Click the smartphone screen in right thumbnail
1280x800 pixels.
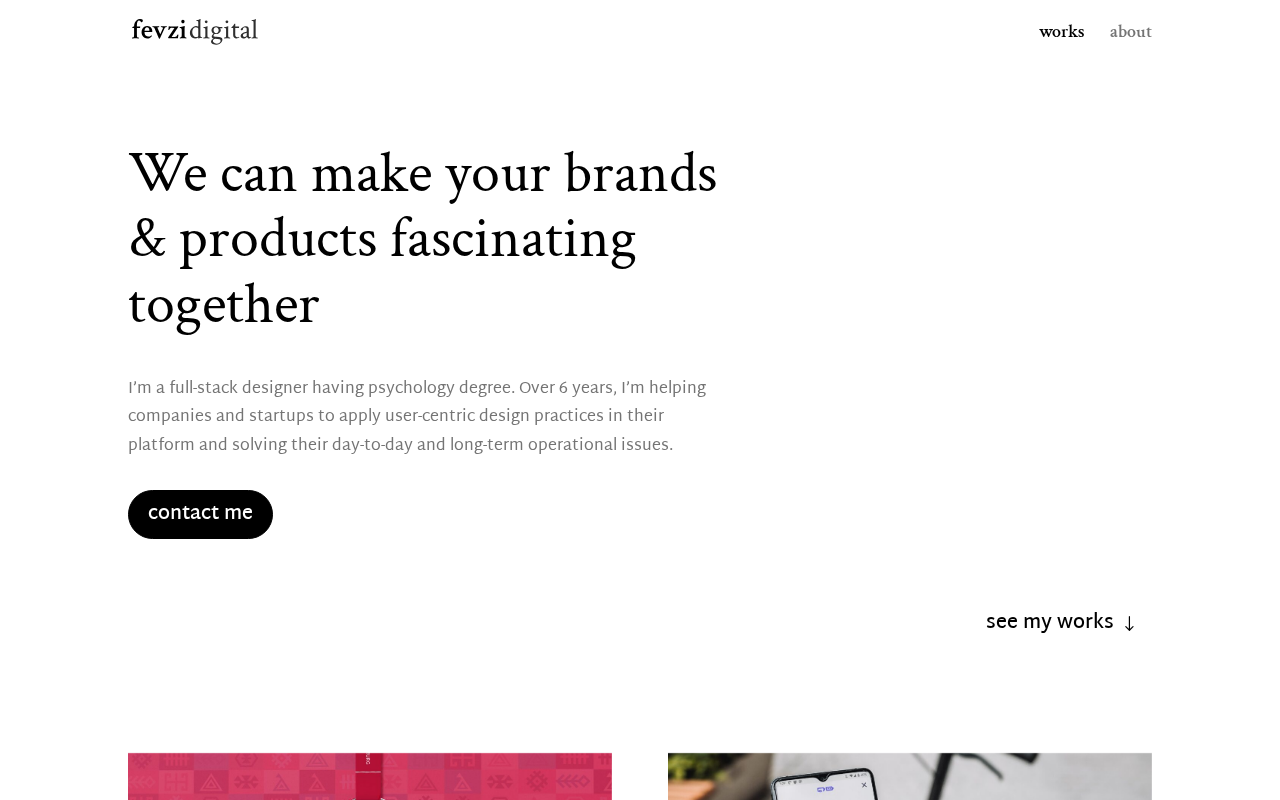pyautogui.click(x=825, y=787)
